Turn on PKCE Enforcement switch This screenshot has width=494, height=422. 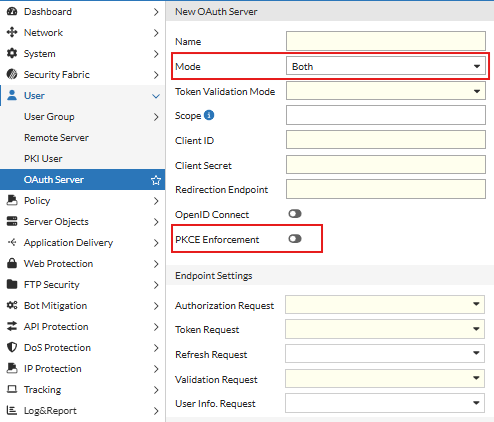tap(295, 239)
